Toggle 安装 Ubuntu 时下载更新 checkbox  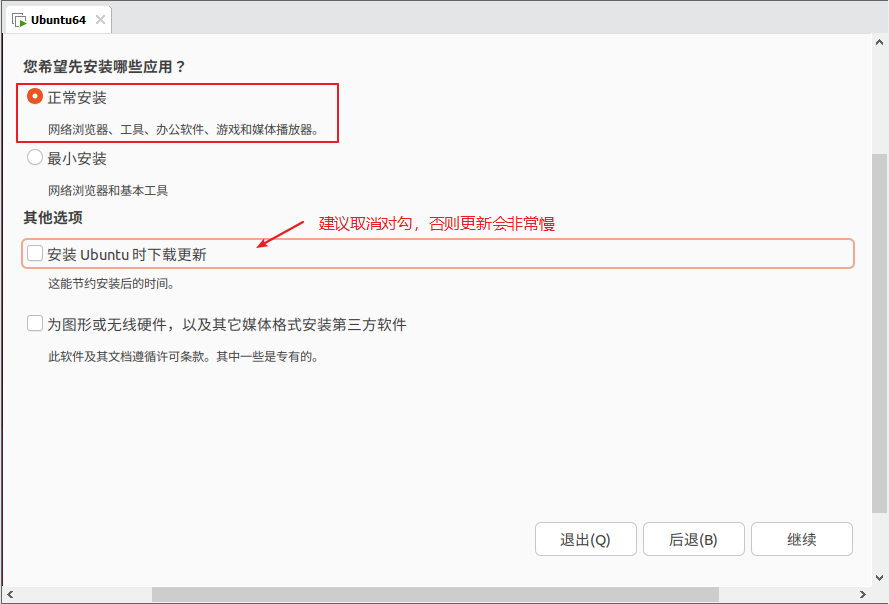[35, 253]
